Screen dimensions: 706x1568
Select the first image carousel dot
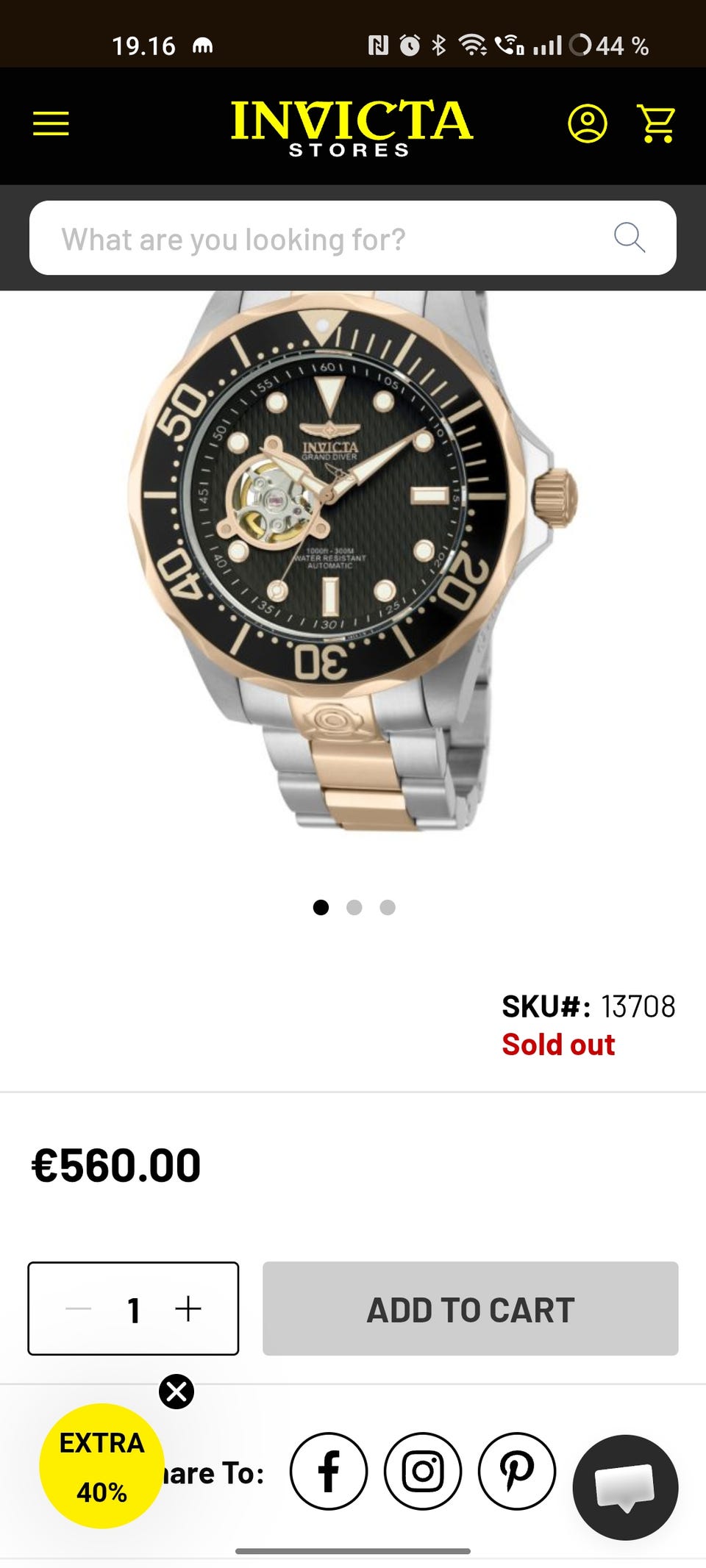(x=321, y=907)
